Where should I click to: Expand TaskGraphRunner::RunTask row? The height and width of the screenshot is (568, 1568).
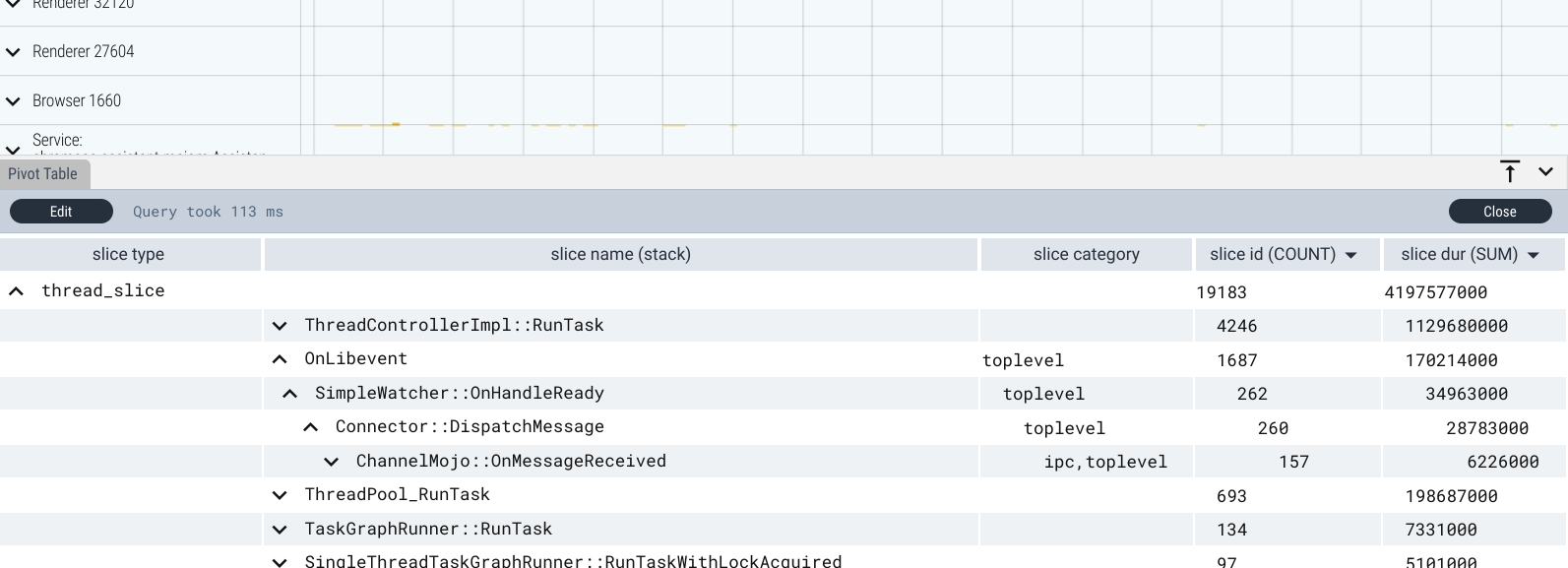[280, 530]
